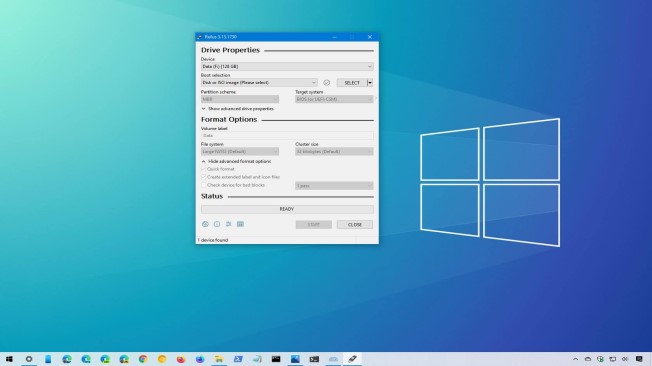
Task: Open Rufus application settings icon
Action: click(x=229, y=224)
